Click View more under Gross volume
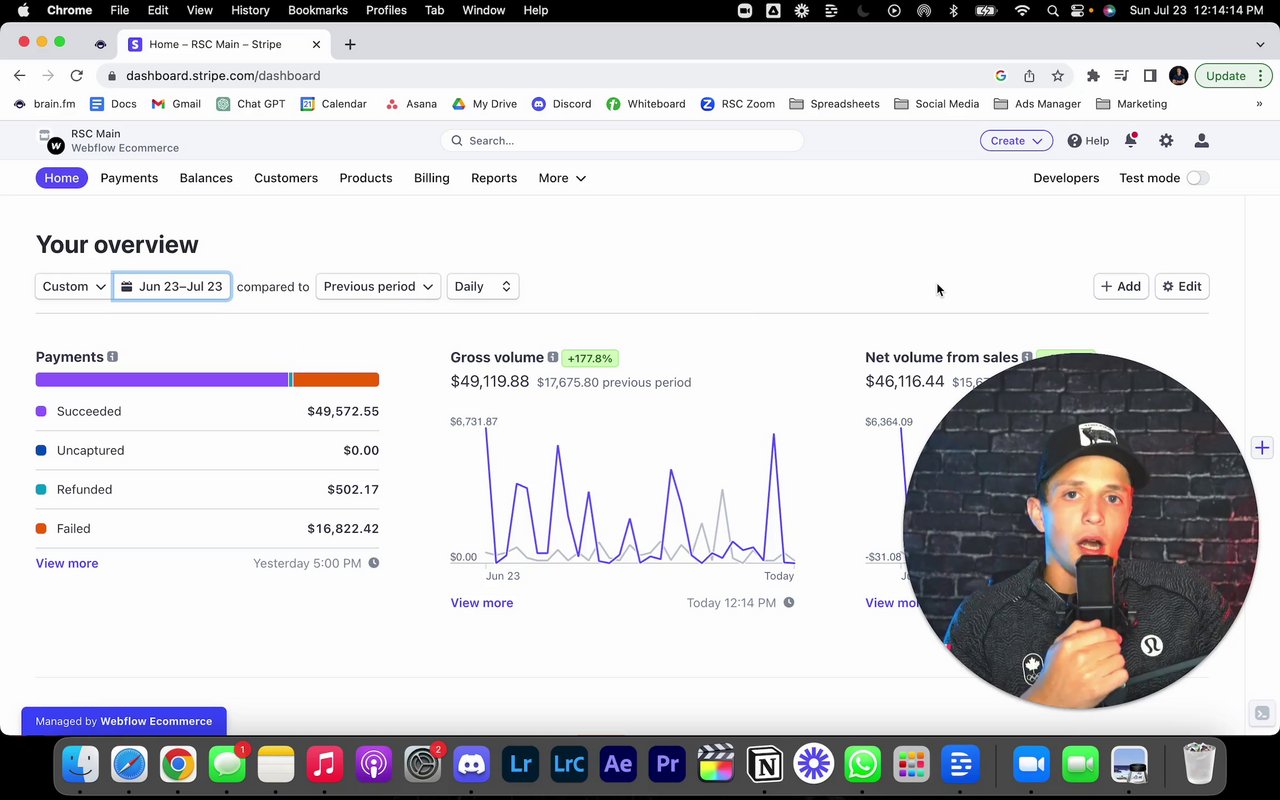Image resolution: width=1280 pixels, height=800 pixels. (x=482, y=603)
